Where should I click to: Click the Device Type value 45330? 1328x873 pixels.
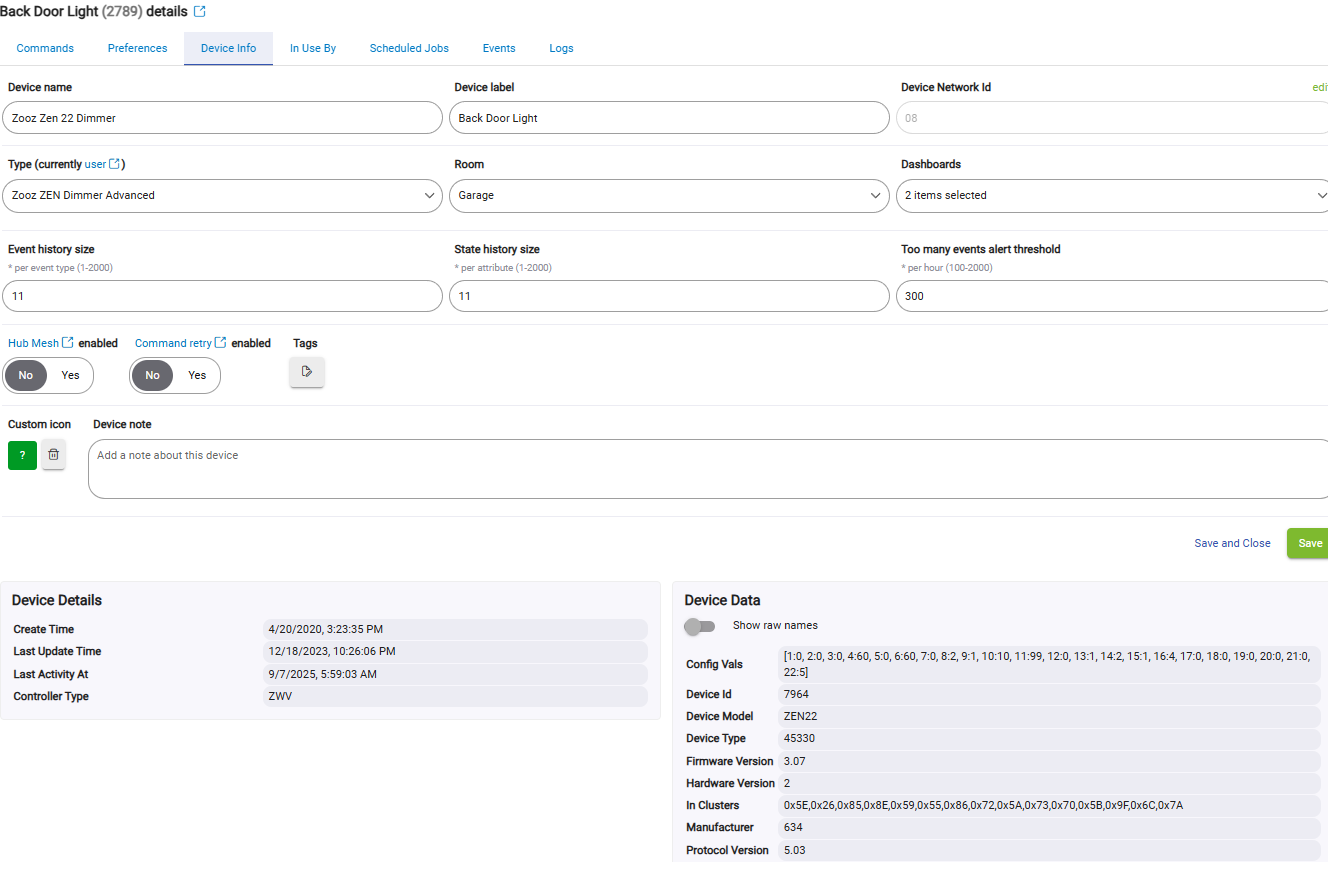(x=1049, y=738)
